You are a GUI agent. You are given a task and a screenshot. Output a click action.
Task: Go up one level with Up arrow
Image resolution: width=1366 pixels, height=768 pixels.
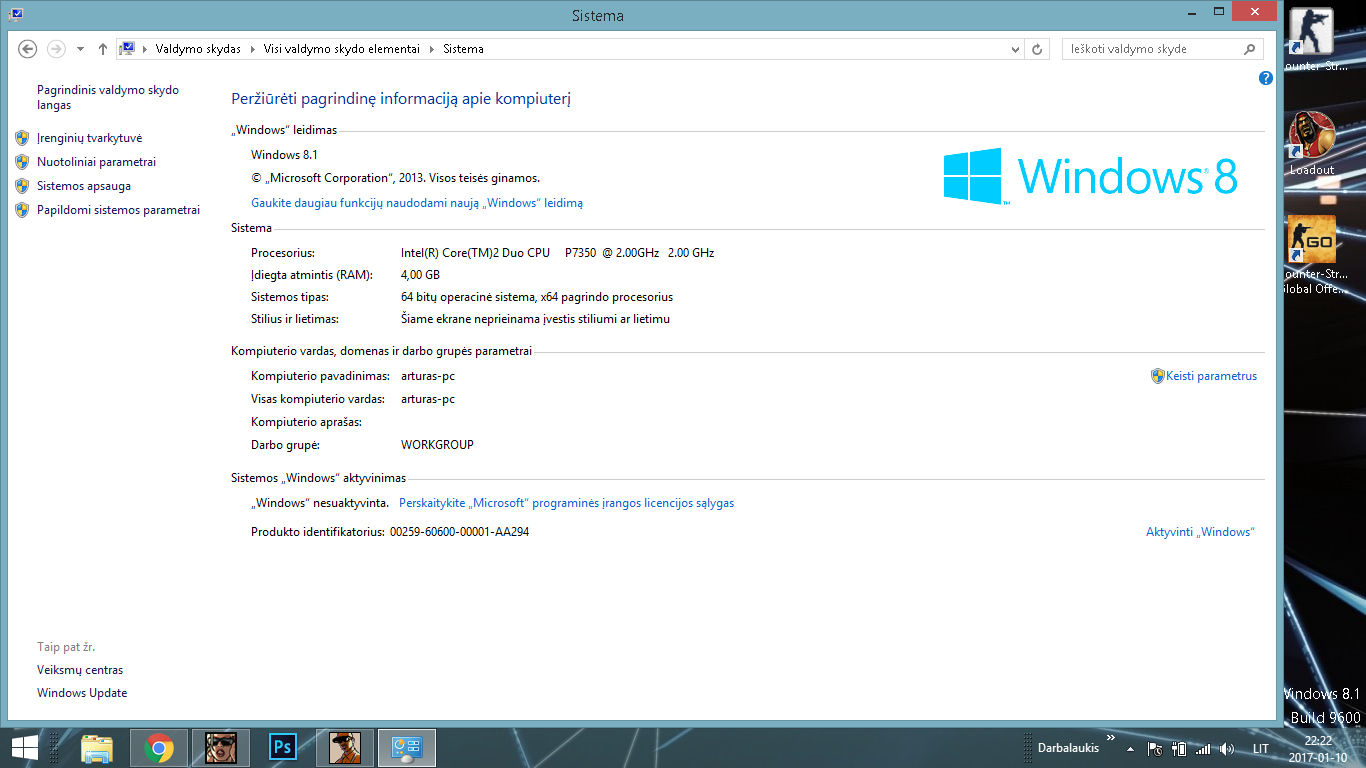[103, 49]
